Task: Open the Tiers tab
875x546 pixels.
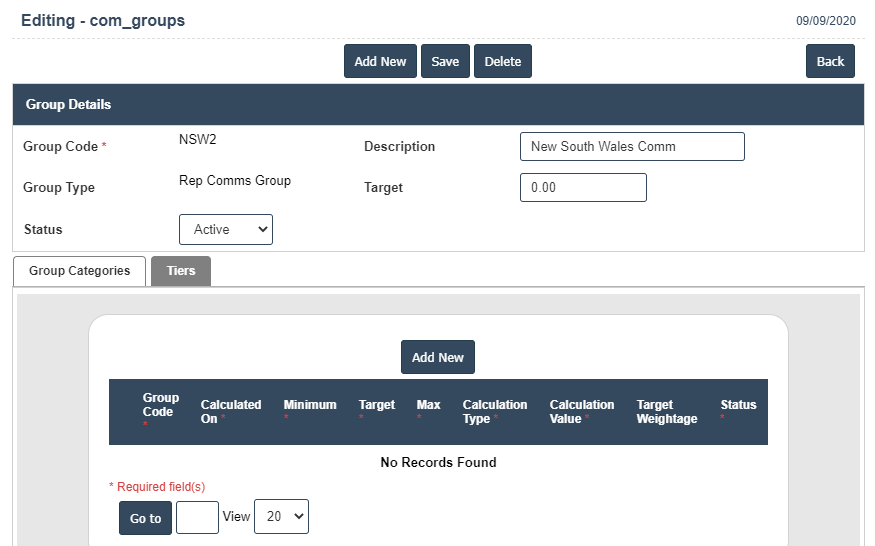Action: tap(181, 271)
